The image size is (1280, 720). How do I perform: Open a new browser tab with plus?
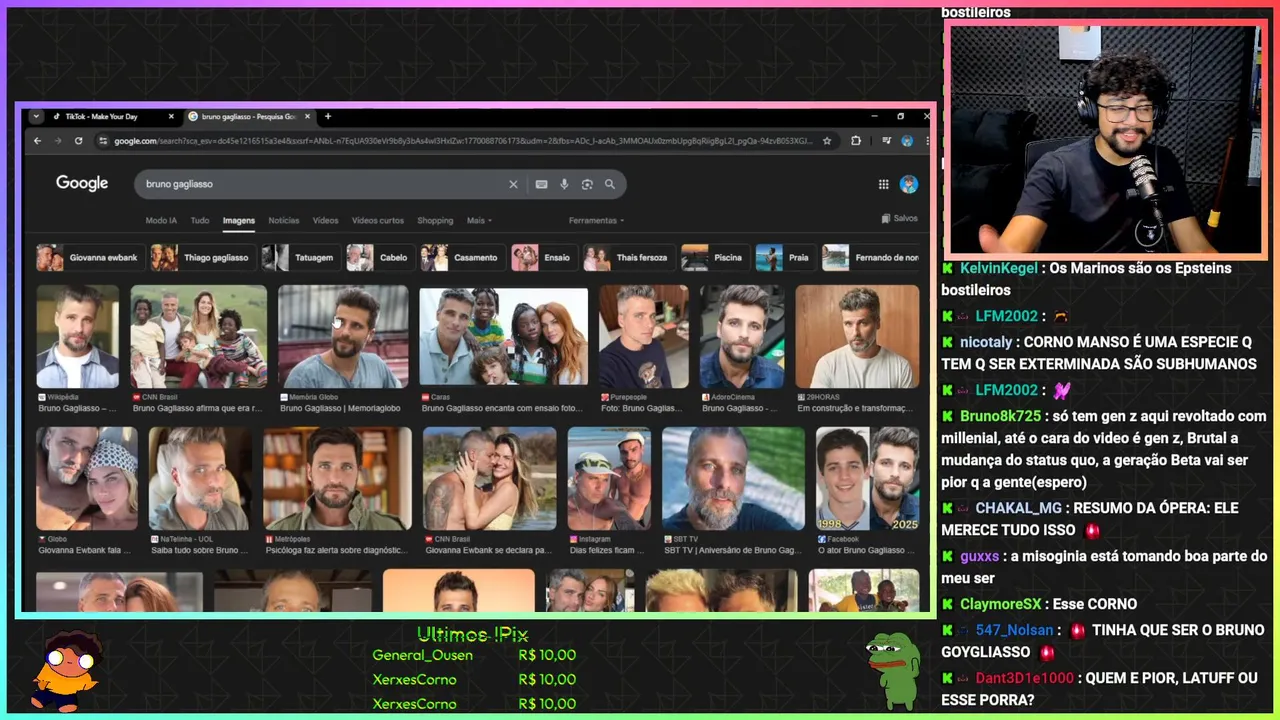pos(328,116)
